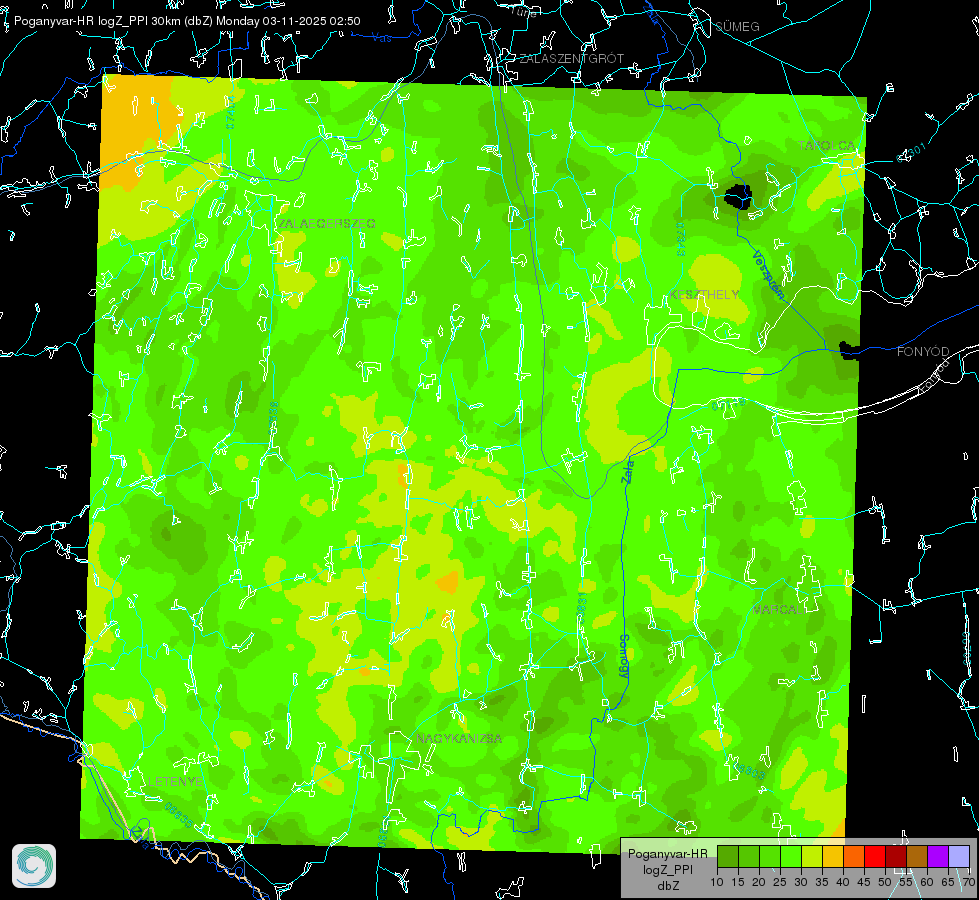
Task: Click the lavender 65–70 dBZ legend swatch
Action: click(959, 856)
